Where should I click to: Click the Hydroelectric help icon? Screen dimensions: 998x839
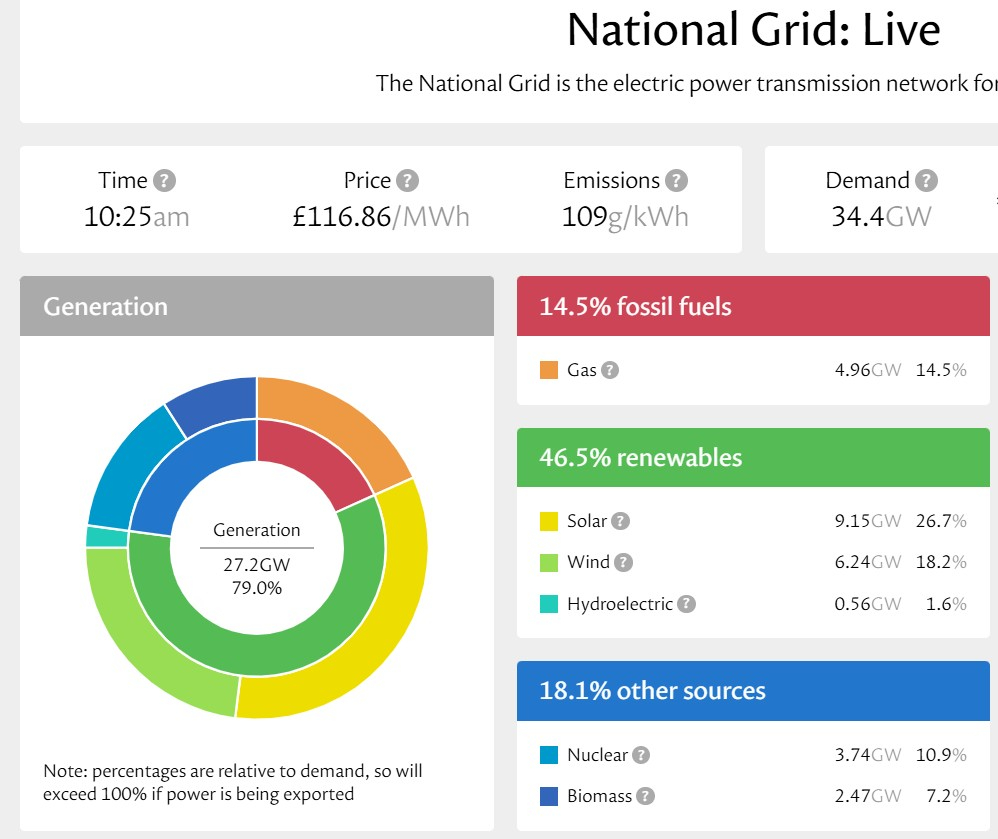pos(686,604)
